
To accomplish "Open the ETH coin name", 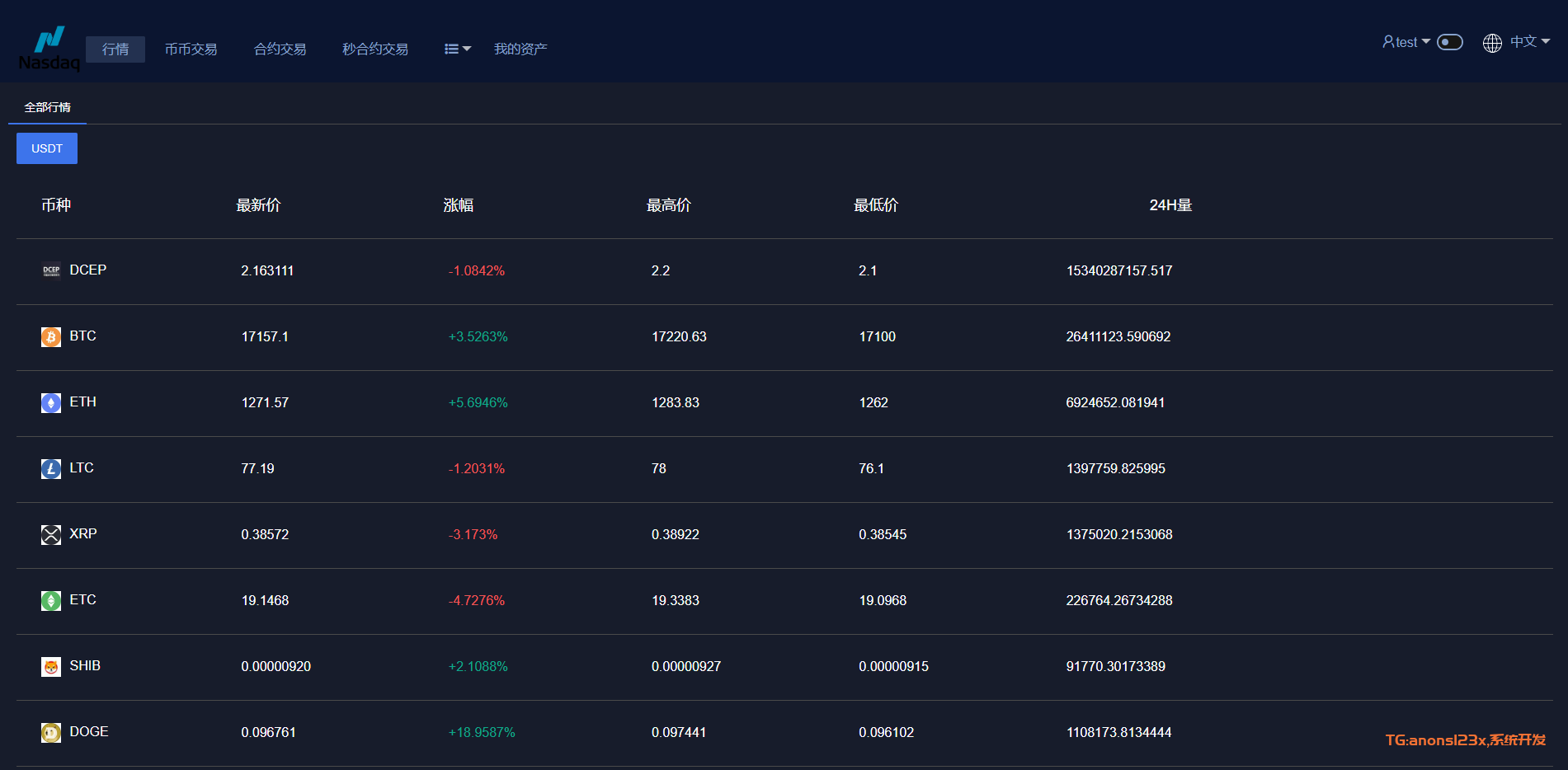I will (83, 401).
